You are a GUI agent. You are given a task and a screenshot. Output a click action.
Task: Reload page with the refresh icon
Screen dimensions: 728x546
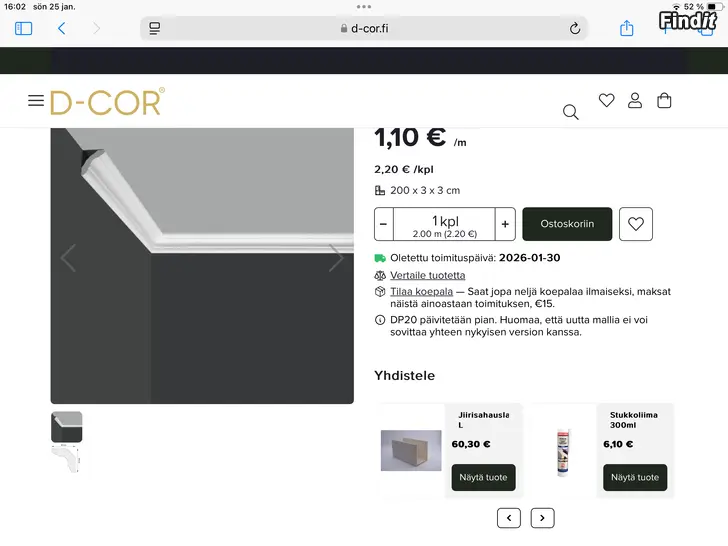(575, 28)
